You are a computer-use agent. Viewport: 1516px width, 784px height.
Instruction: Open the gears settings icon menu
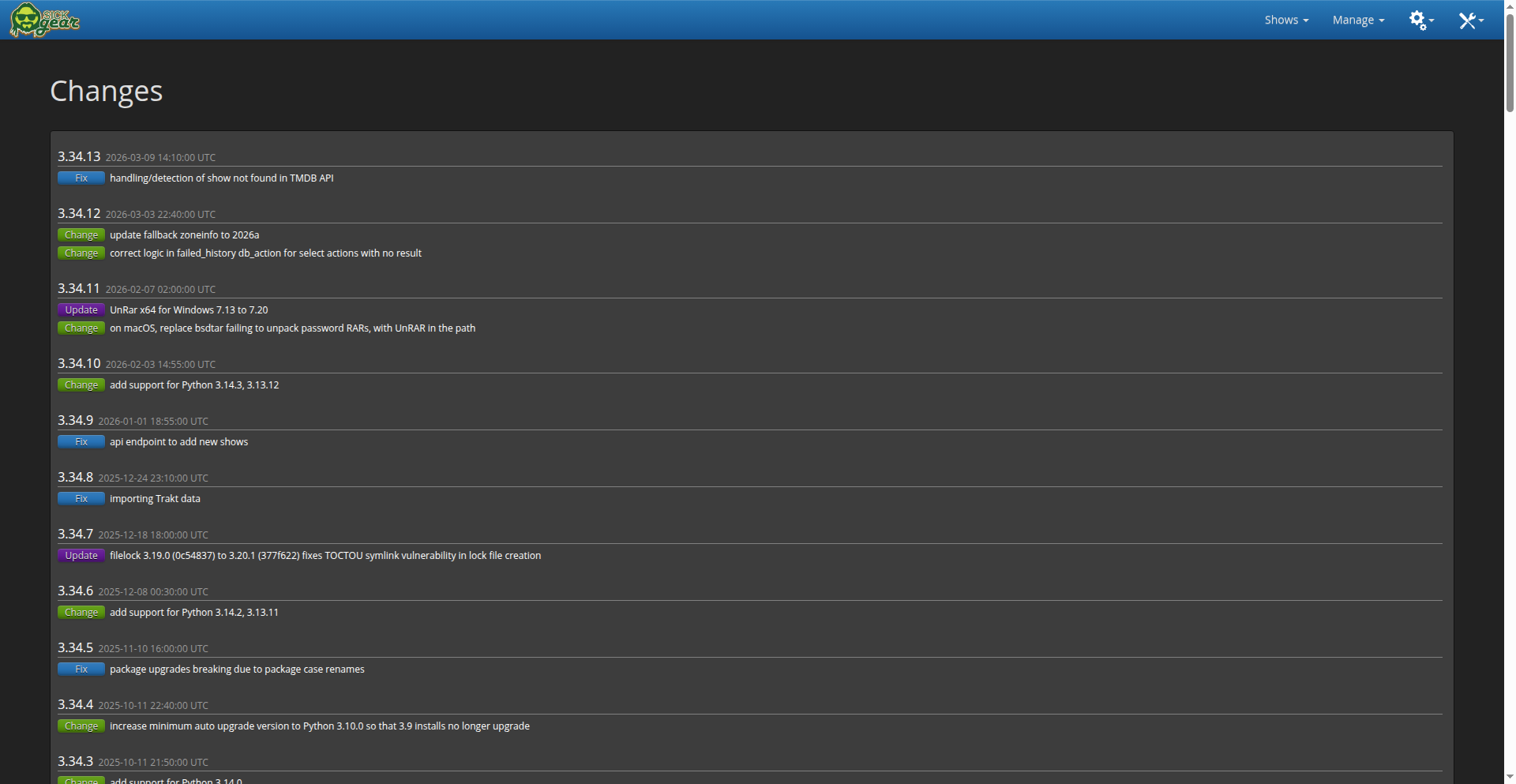pos(1420,21)
